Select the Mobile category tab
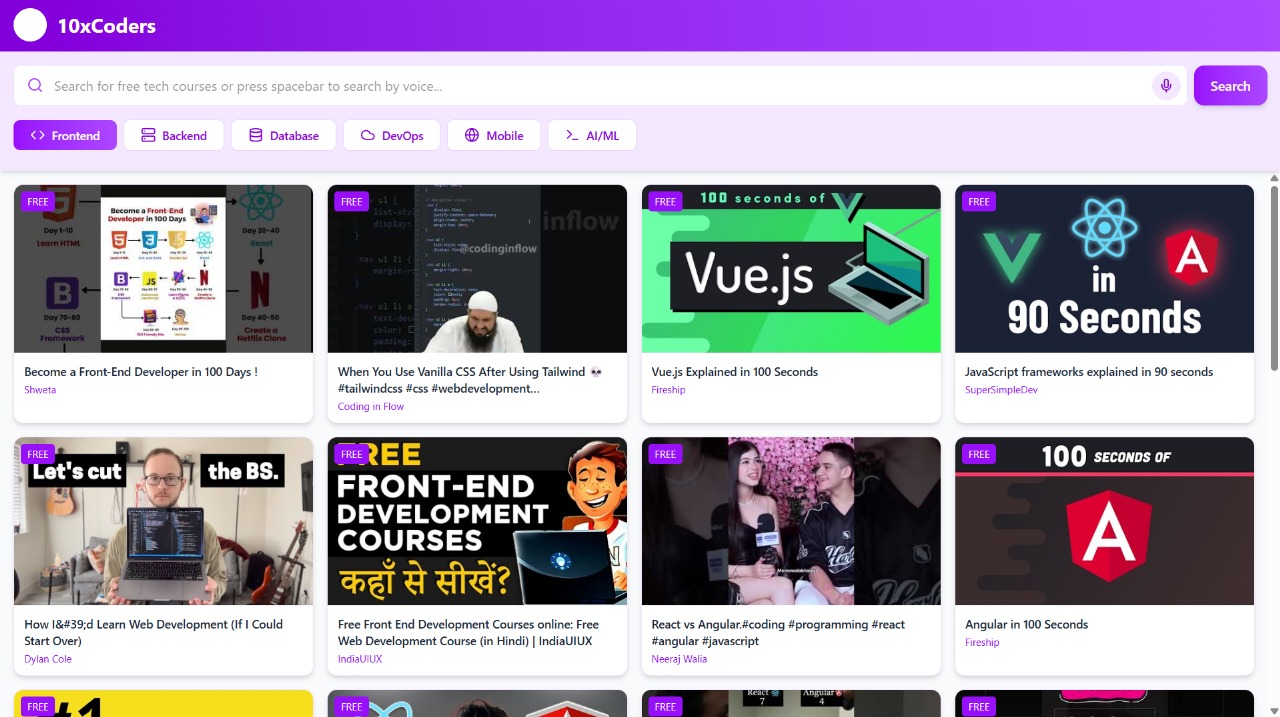 tap(494, 135)
